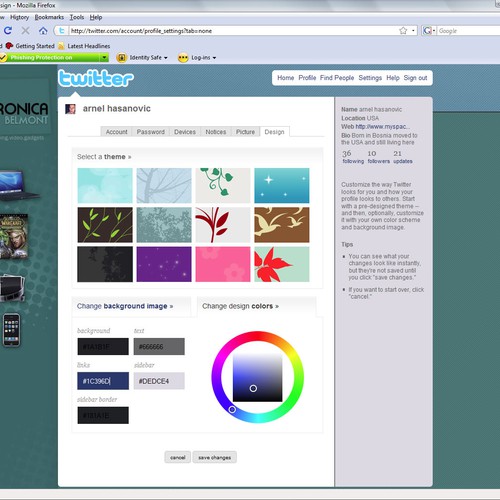500x500 pixels.
Task: Click the Google search engine icon
Action: coord(427,31)
